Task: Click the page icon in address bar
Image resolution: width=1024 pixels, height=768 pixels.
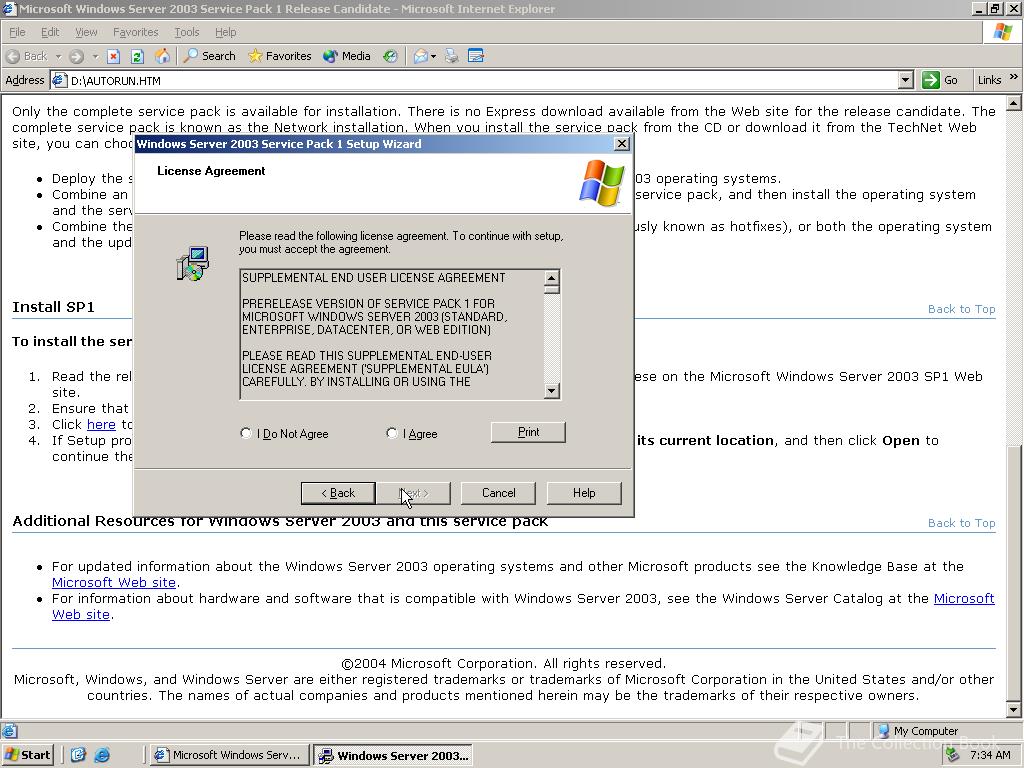Action: pos(59,80)
